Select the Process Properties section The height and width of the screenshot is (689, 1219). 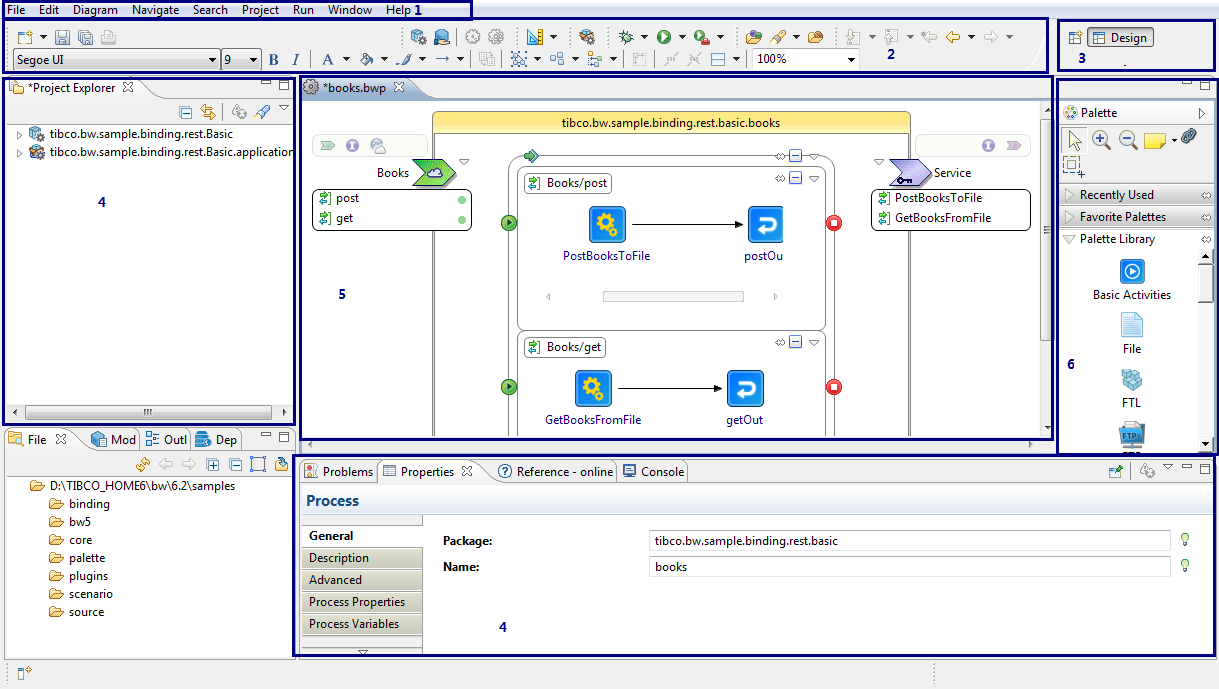tap(357, 602)
